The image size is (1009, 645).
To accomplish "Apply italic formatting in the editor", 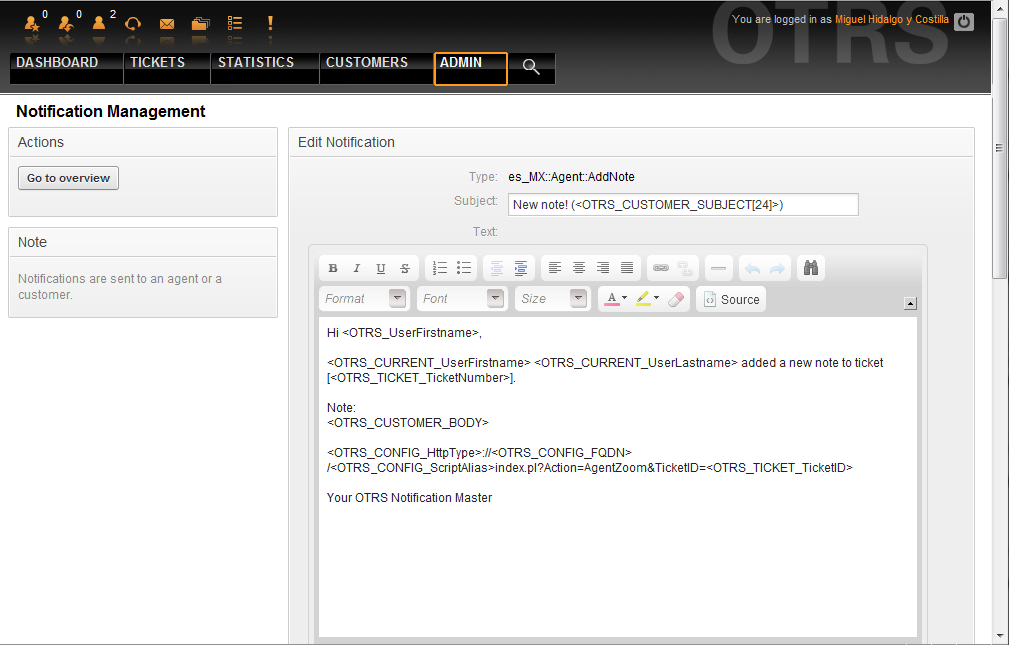I will [x=356, y=268].
